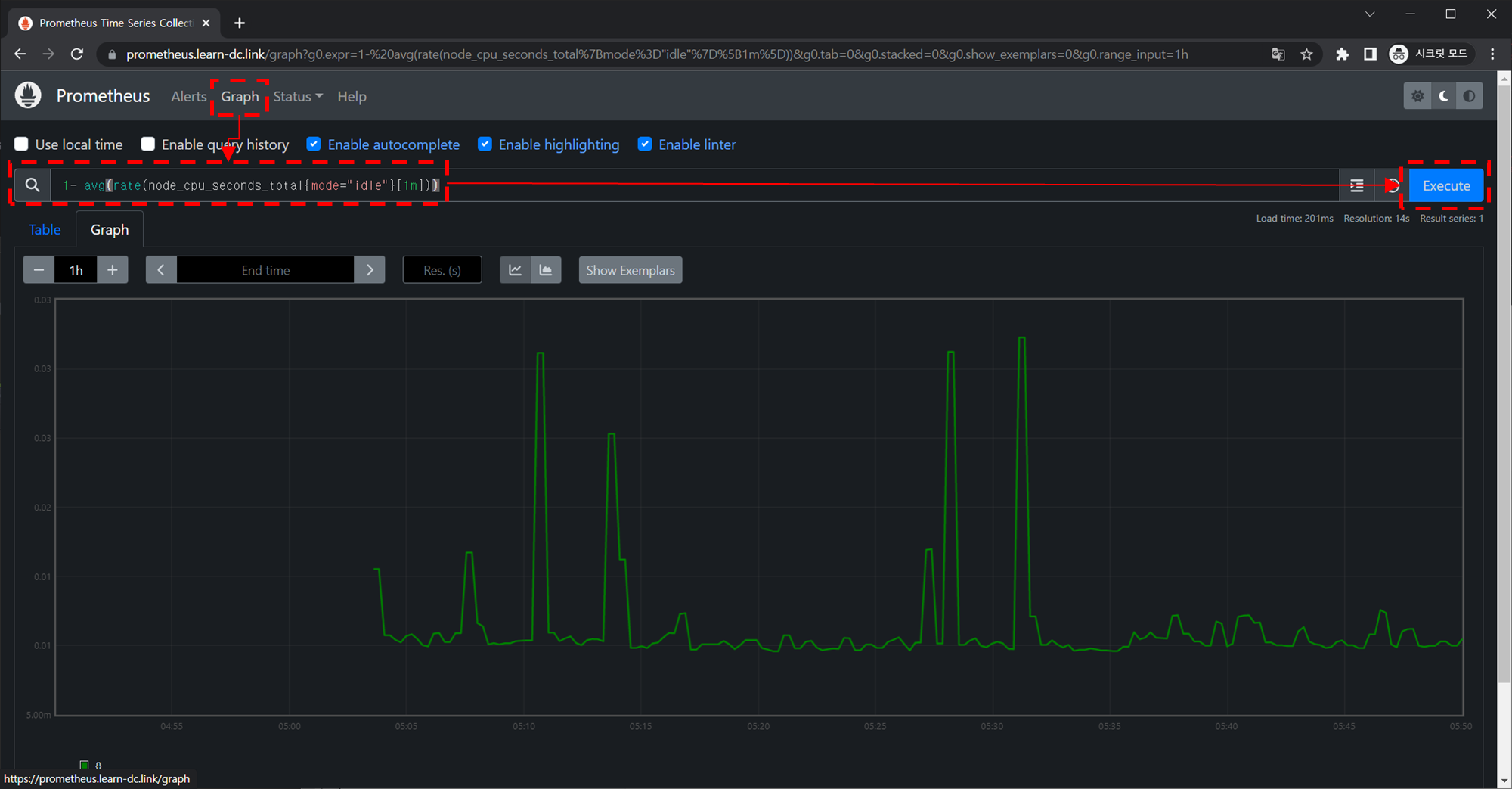Screen dimensions: 1512x789
Task: Decrease the time range with minus button
Action: [x=39, y=270]
